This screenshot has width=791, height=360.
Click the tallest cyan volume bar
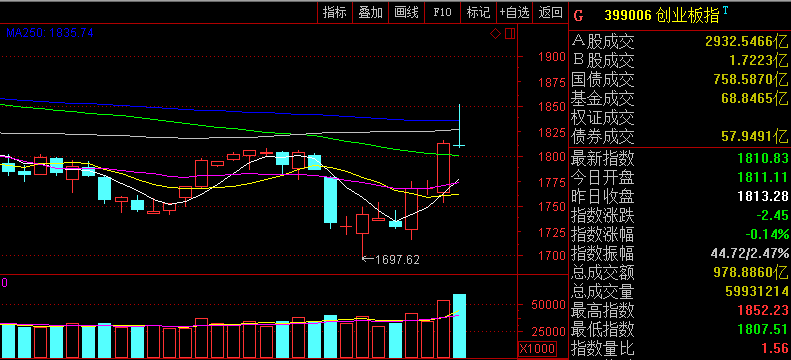coord(460,326)
